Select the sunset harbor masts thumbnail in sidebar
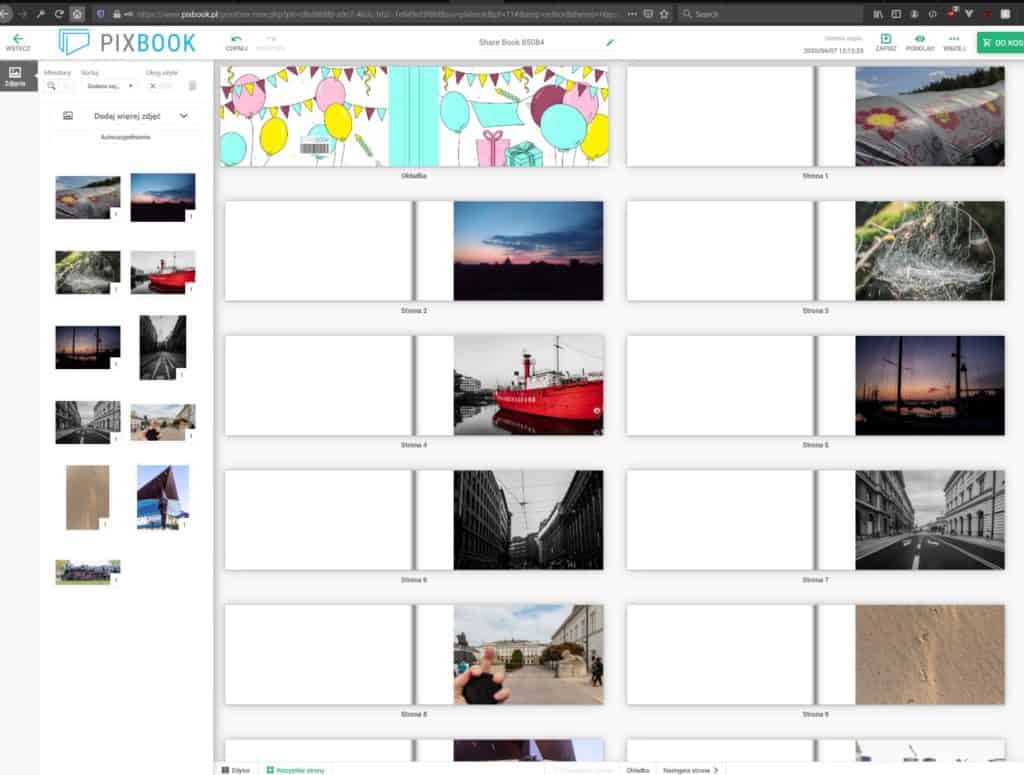The height and width of the screenshot is (775, 1024). 88,347
